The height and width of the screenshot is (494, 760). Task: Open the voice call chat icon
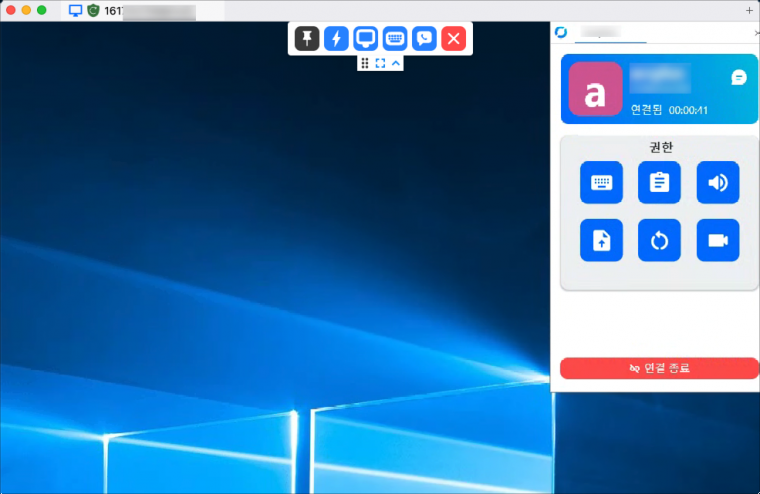coord(424,38)
